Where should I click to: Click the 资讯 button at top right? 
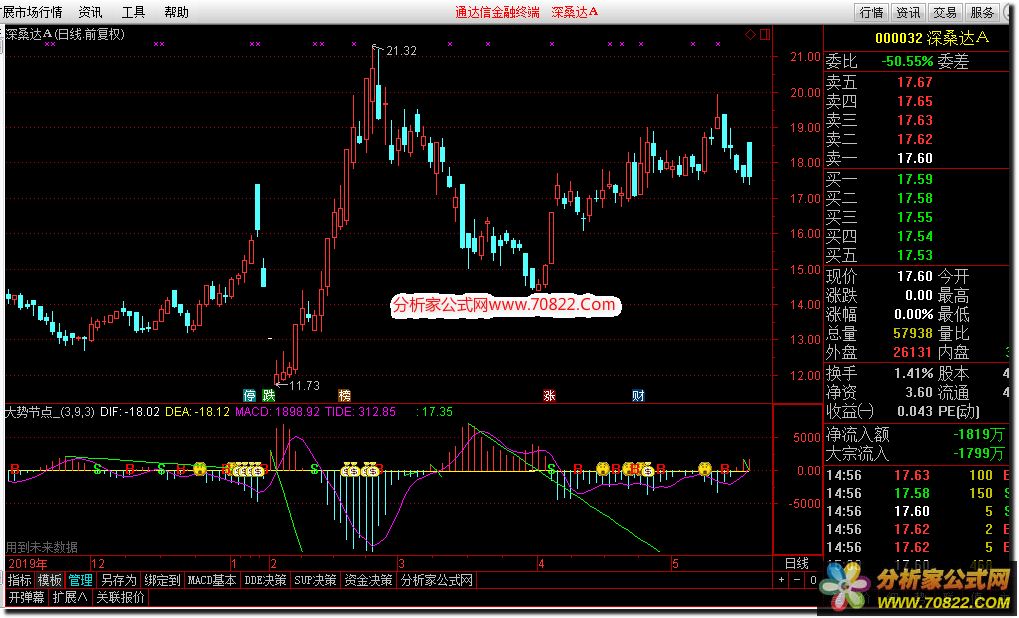tap(908, 12)
